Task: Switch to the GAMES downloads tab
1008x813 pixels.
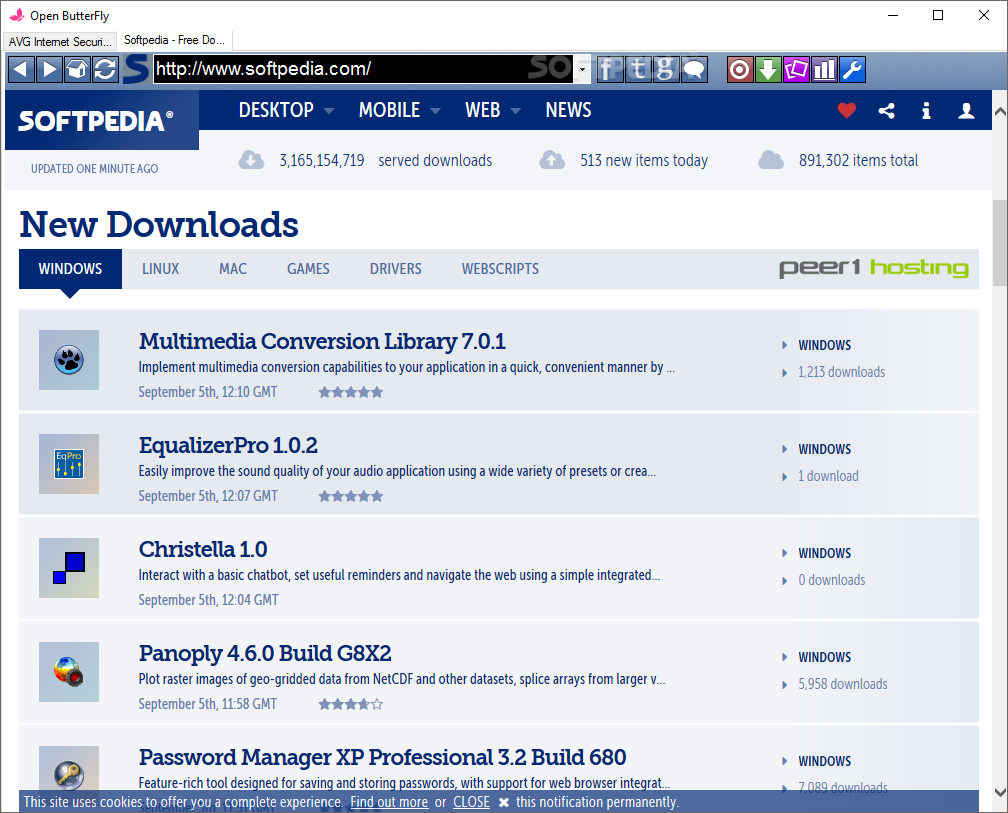Action: (308, 269)
